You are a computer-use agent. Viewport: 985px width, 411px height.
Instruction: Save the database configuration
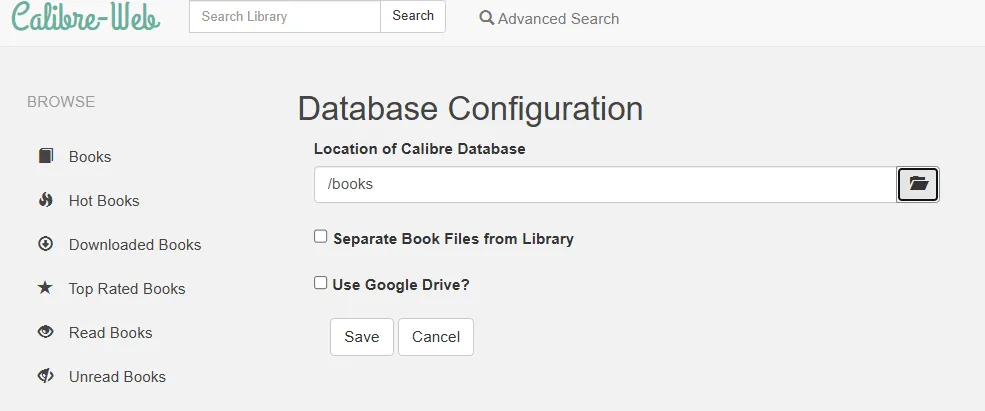362,337
